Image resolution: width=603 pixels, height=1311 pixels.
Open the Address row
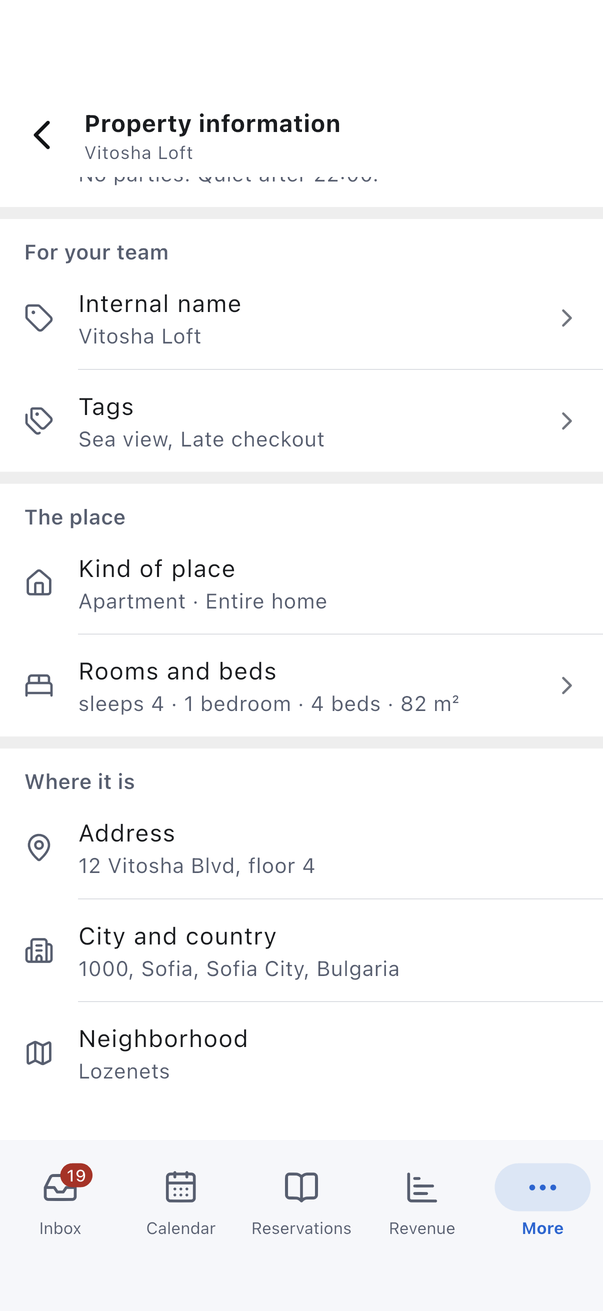click(x=301, y=848)
